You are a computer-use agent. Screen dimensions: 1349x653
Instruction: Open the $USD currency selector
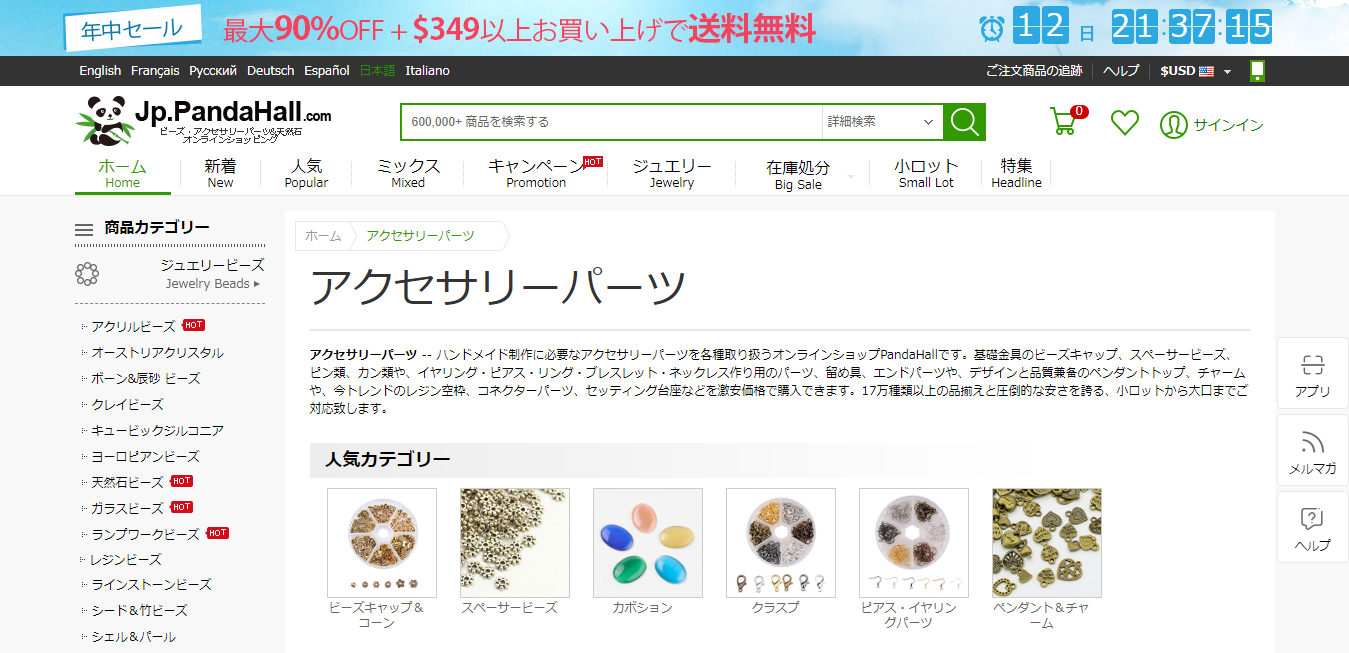1195,71
